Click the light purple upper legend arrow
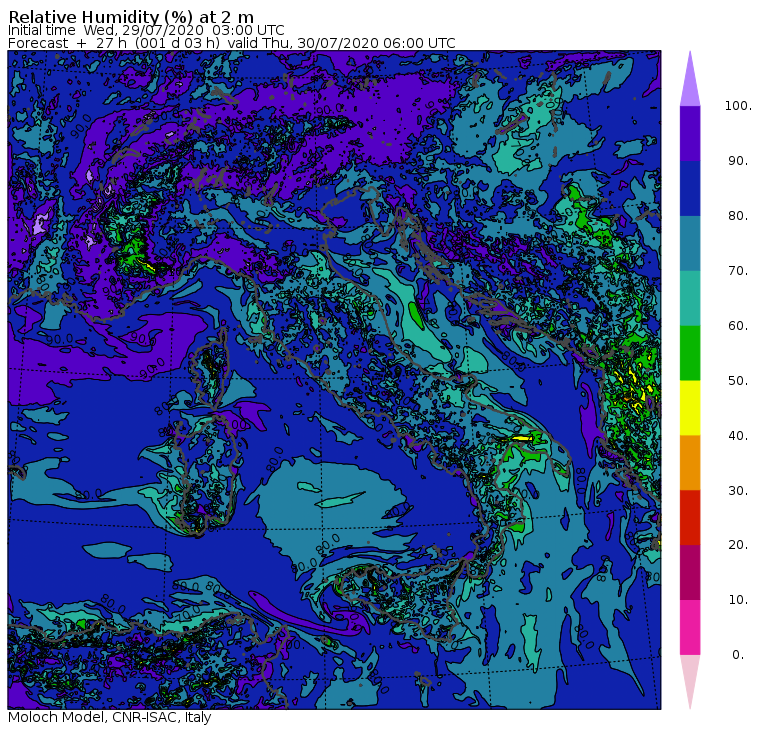Image resolution: width=760 pixels, height=731 pixels. (x=690, y=79)
